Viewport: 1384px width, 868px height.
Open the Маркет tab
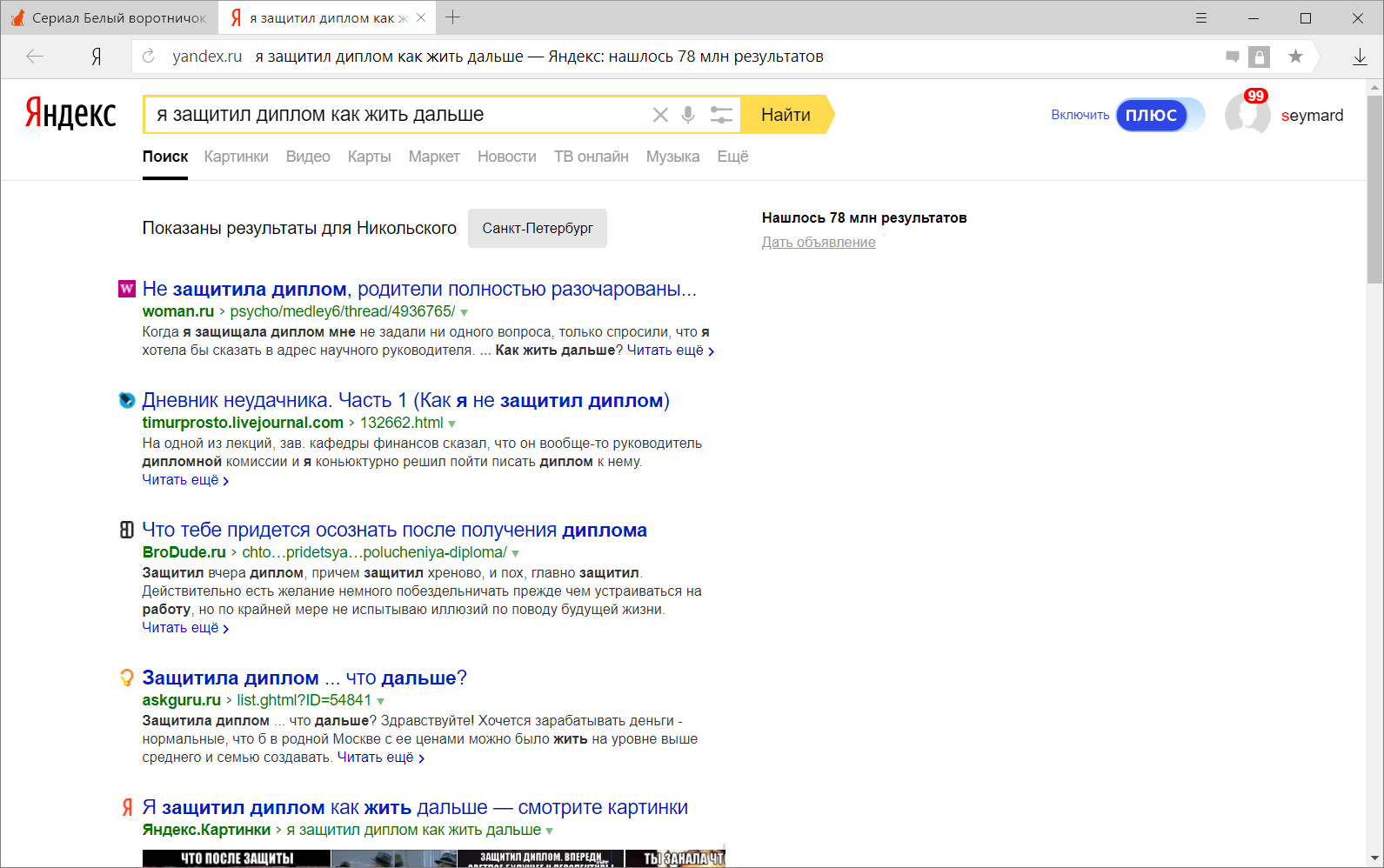[434, 157]
